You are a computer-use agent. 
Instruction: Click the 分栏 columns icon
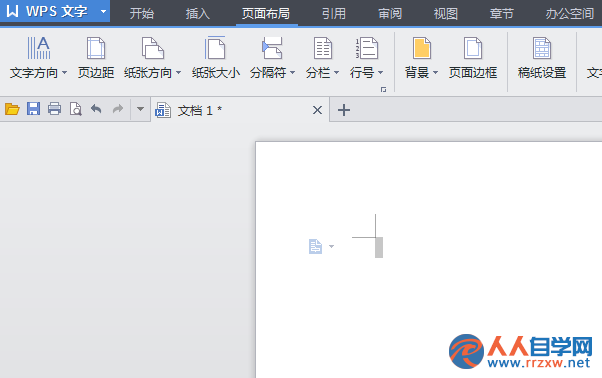coord(322,48)
